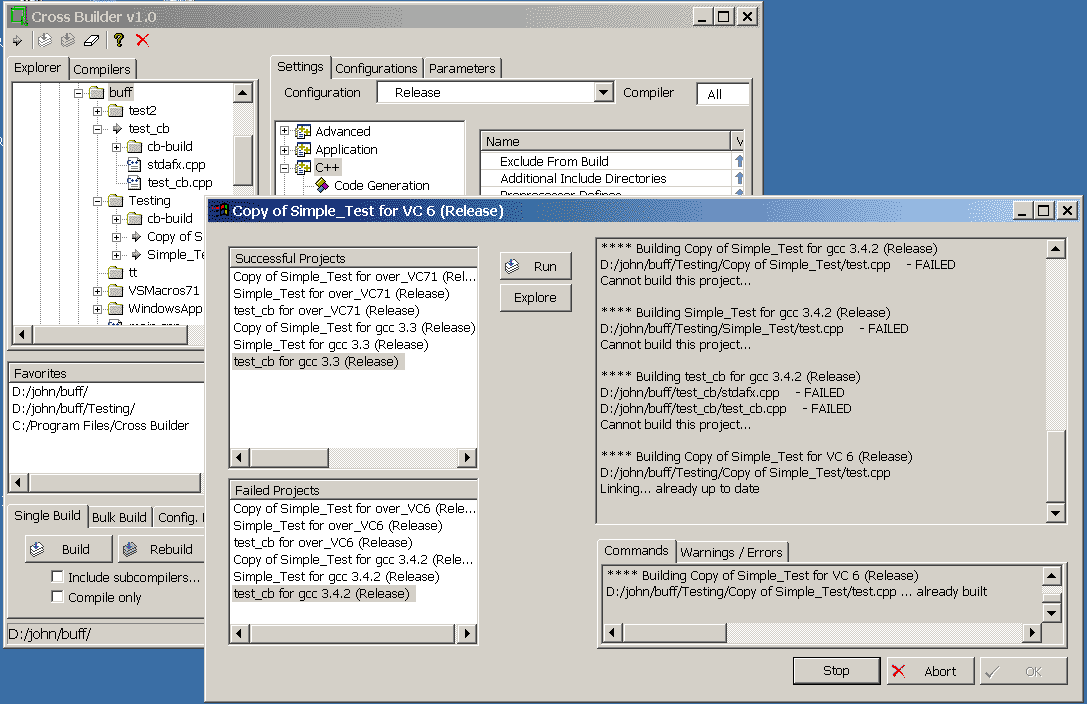The width and height of the screenshot is (1087, 704).
Task: Select the stdafx.cpp file icon in Explorer
Action: pyautogui.click(x=134, y=165)
